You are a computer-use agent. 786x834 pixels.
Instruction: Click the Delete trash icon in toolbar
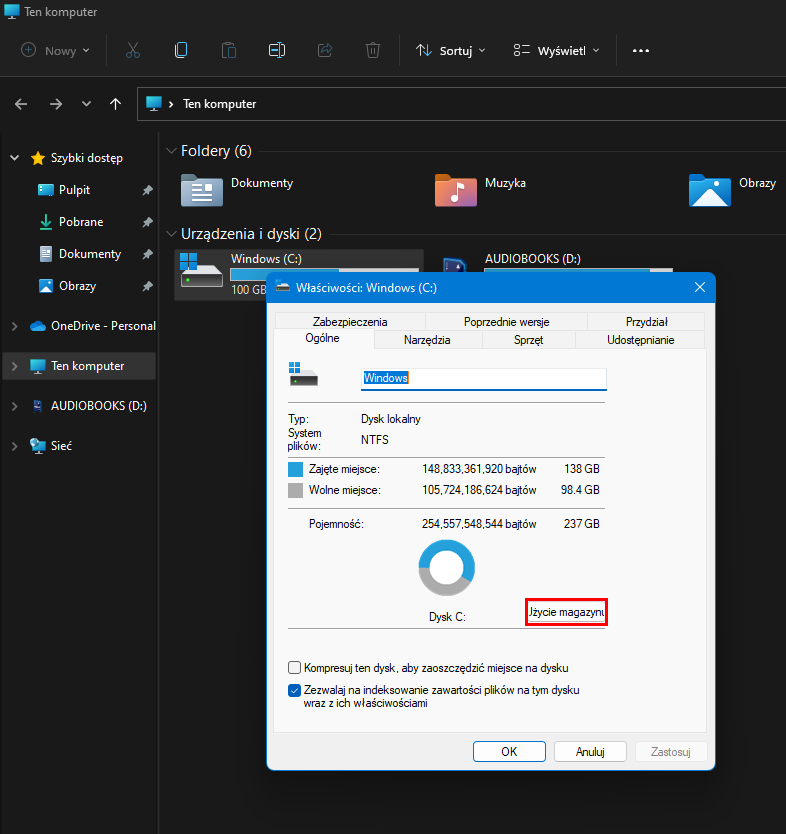coord(373,51)
